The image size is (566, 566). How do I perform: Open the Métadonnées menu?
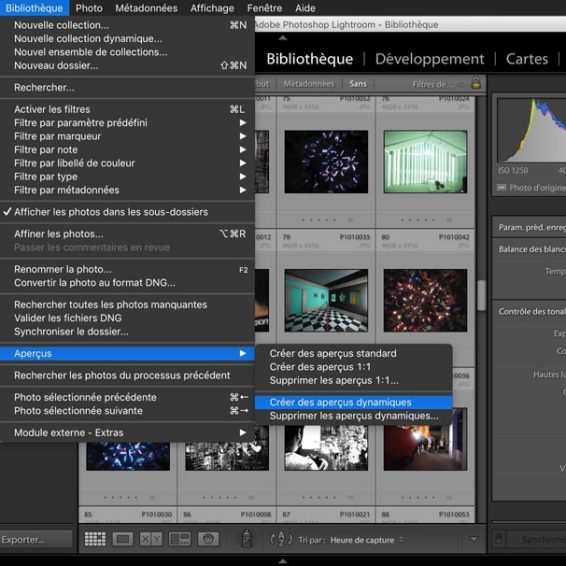click(146, 8)
